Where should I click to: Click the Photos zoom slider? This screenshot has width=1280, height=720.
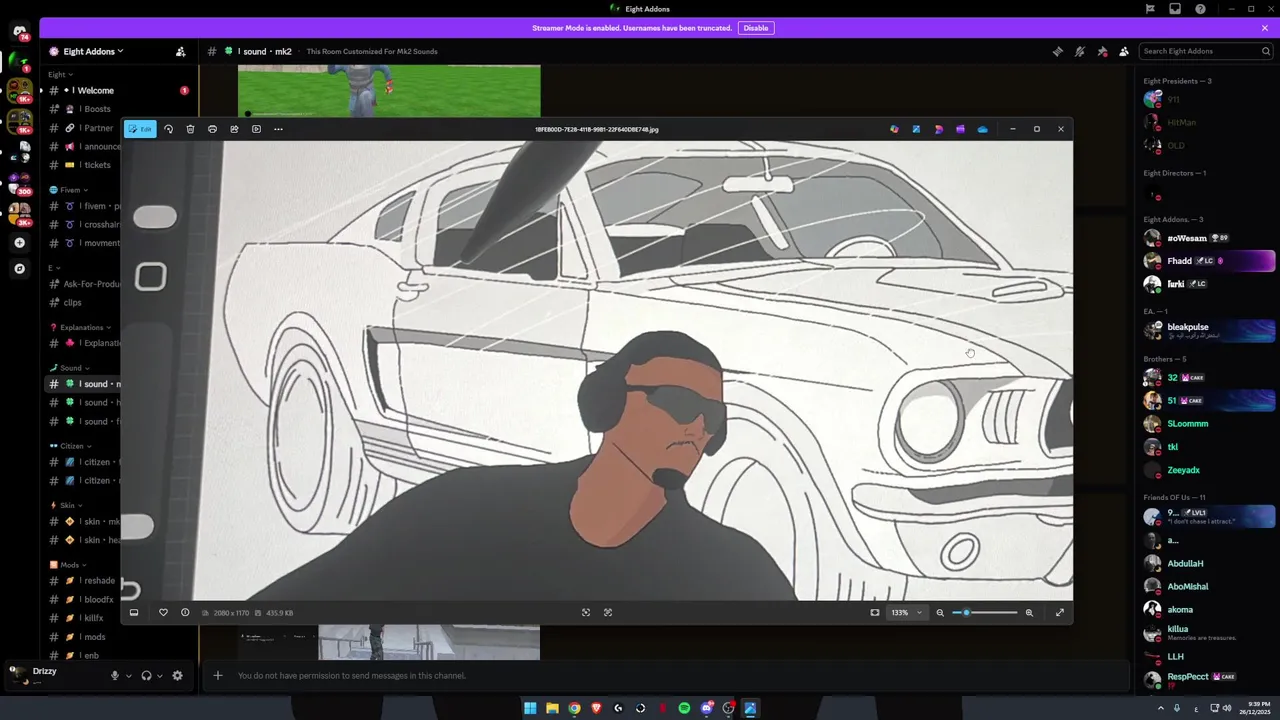click(984, 612)
